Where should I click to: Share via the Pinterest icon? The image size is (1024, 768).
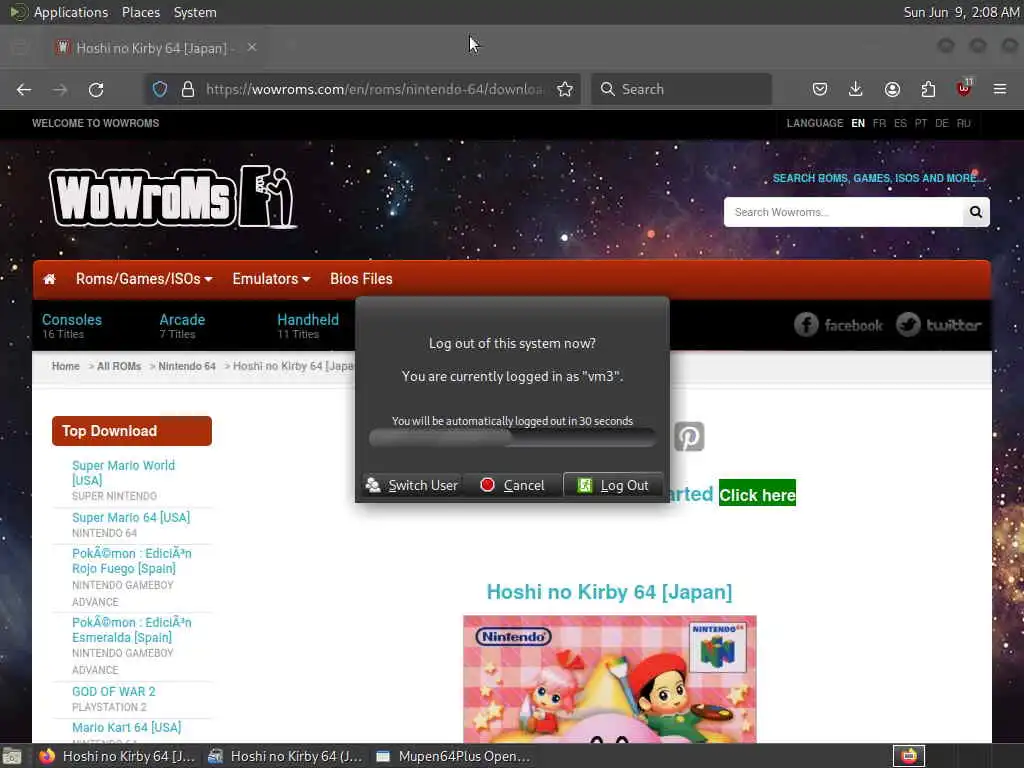[x=689, y=436]
